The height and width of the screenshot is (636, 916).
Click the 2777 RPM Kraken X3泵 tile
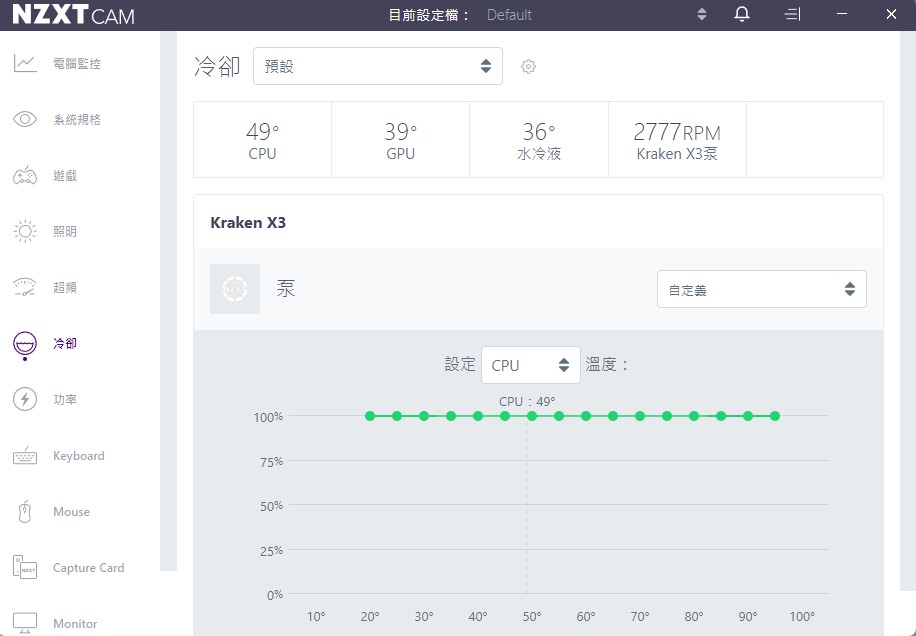pyautogui.click(x=677, y=140)
